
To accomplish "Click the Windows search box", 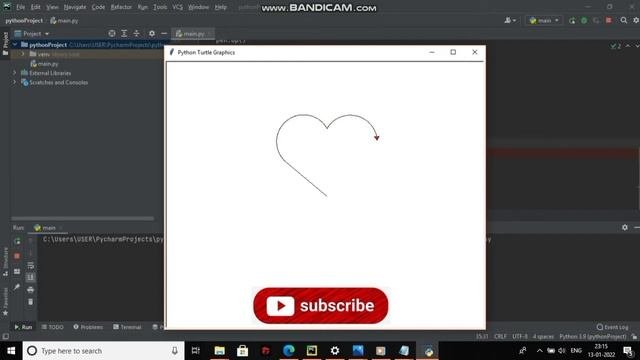I will pyautogui.click(x=104, y=351).
